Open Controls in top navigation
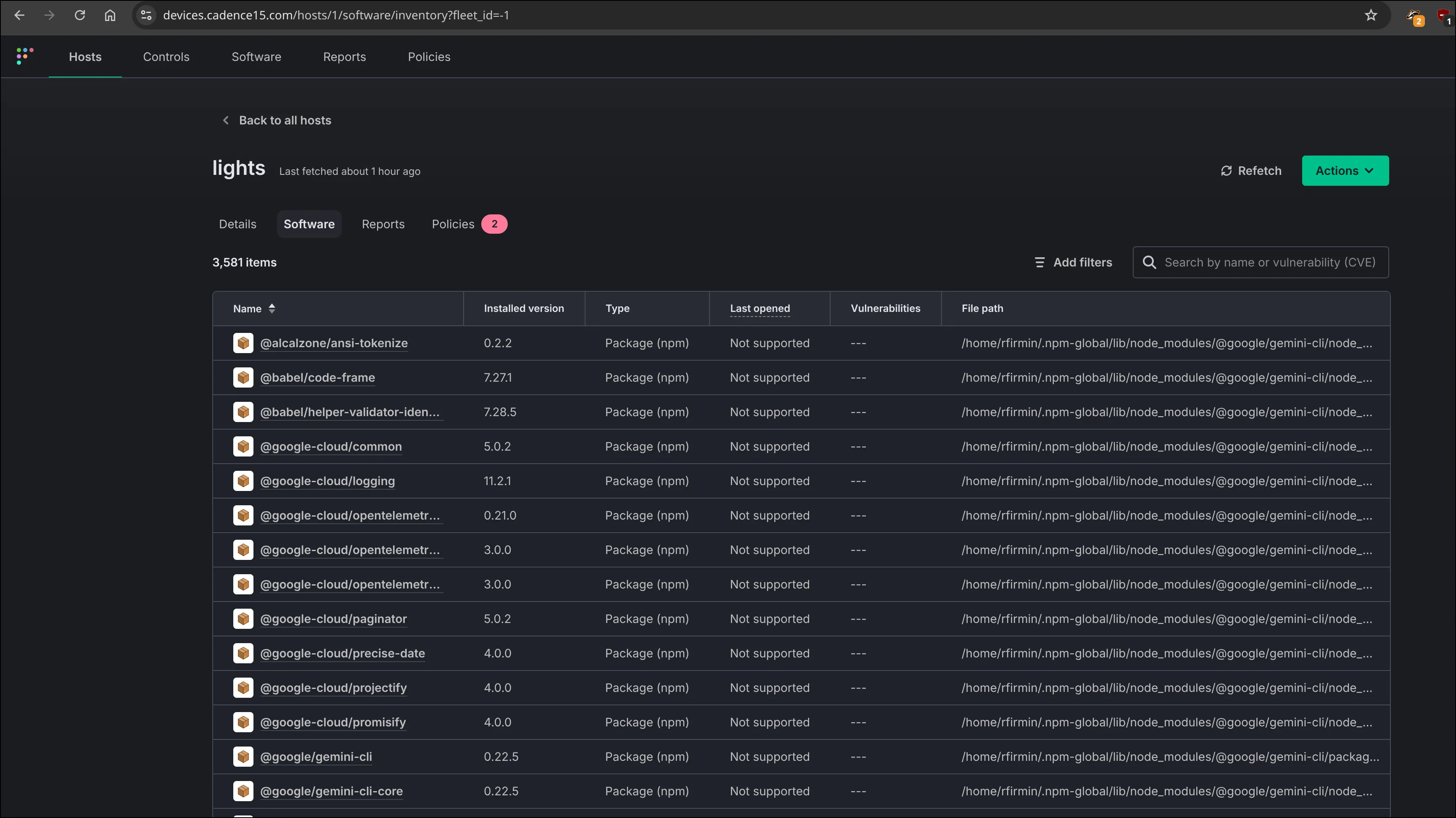Screen dimensions: 1456x818 point(166,56)
